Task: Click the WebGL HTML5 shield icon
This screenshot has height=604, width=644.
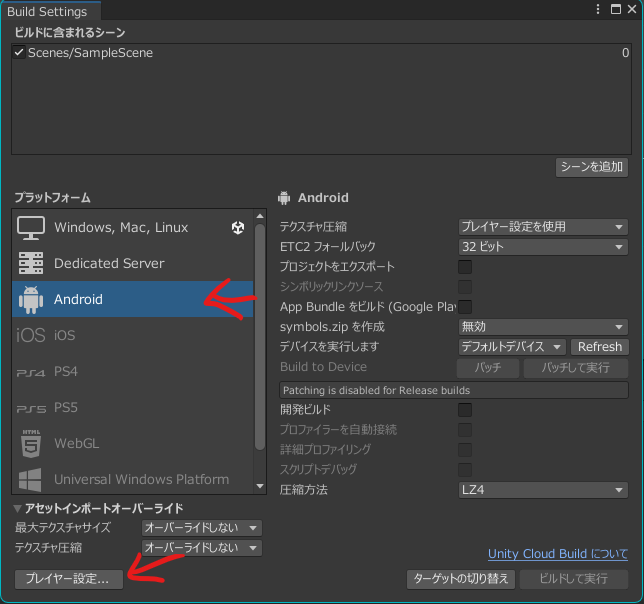Action: 31,444
